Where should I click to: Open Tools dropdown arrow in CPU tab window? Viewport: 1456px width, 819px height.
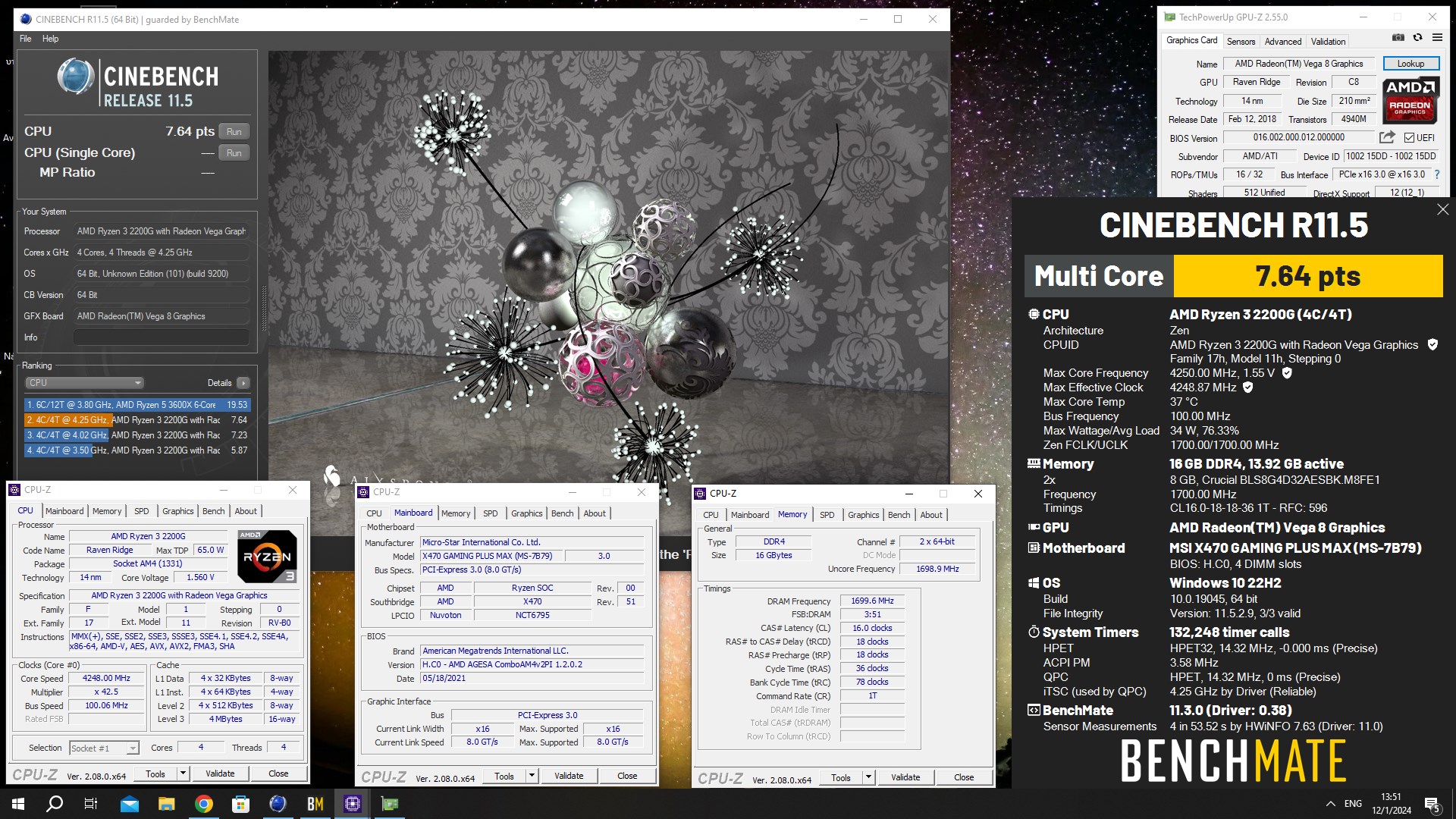coord(183,773)
